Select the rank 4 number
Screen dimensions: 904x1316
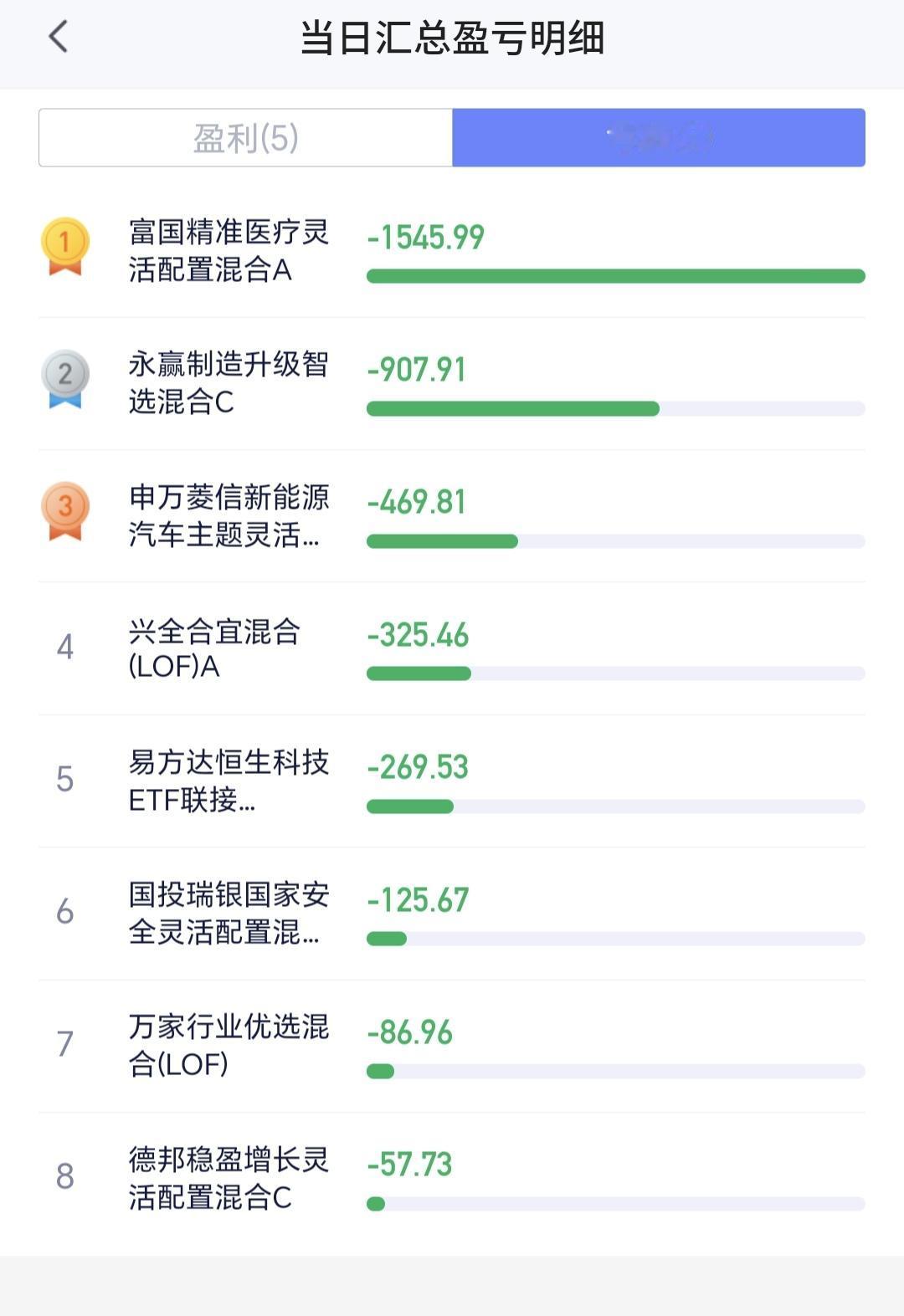point(65,647)
